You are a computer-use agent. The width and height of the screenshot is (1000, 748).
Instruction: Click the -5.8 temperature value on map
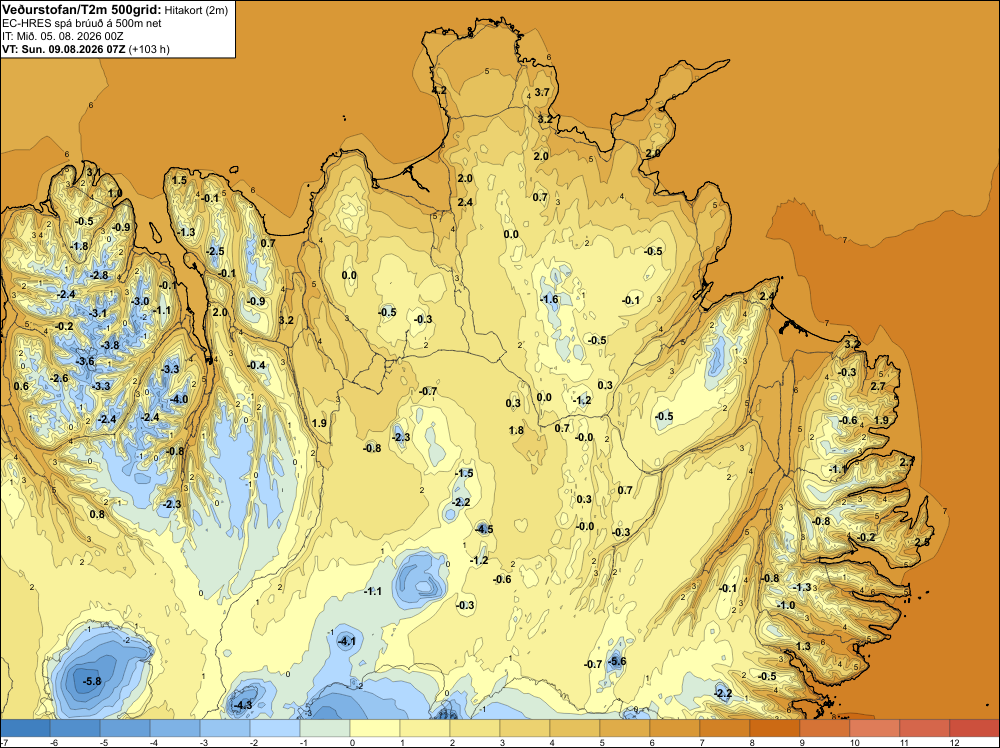(x=92, y=681)
